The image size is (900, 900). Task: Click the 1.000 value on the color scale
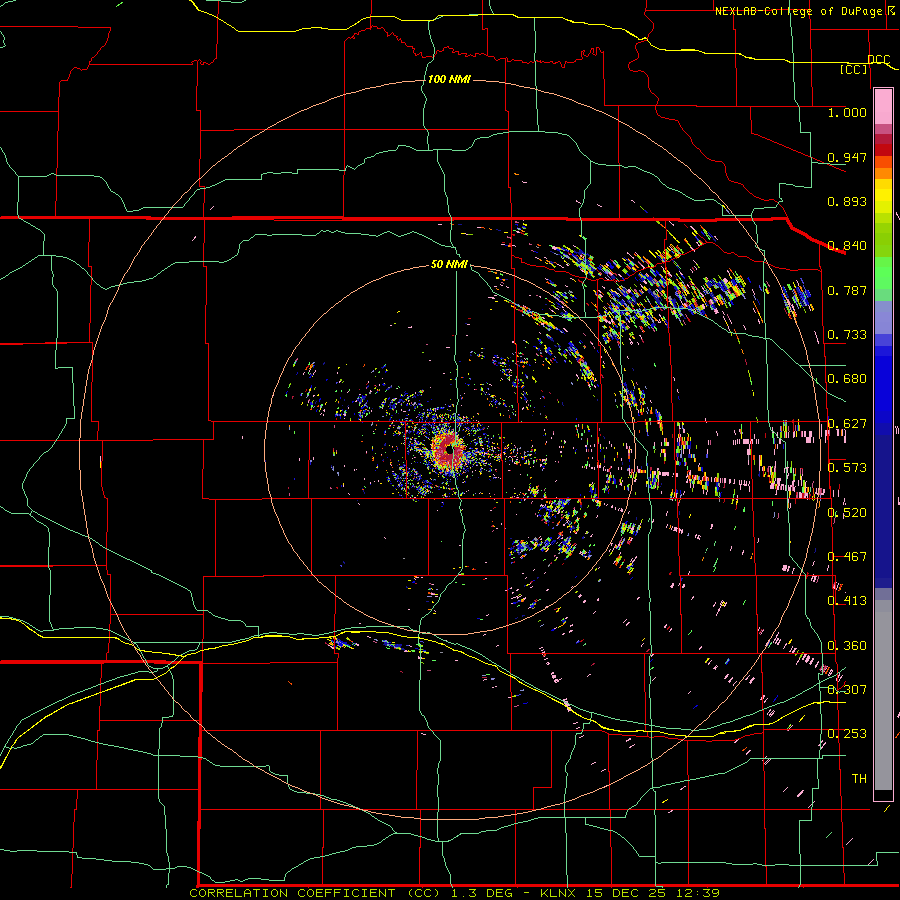847,112
